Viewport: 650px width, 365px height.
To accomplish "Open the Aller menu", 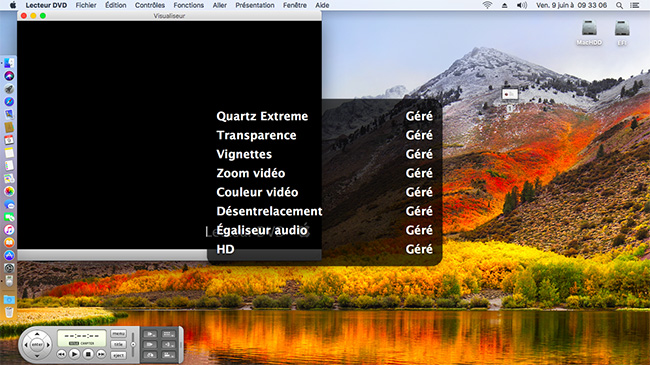I will (x=220, y=5).
